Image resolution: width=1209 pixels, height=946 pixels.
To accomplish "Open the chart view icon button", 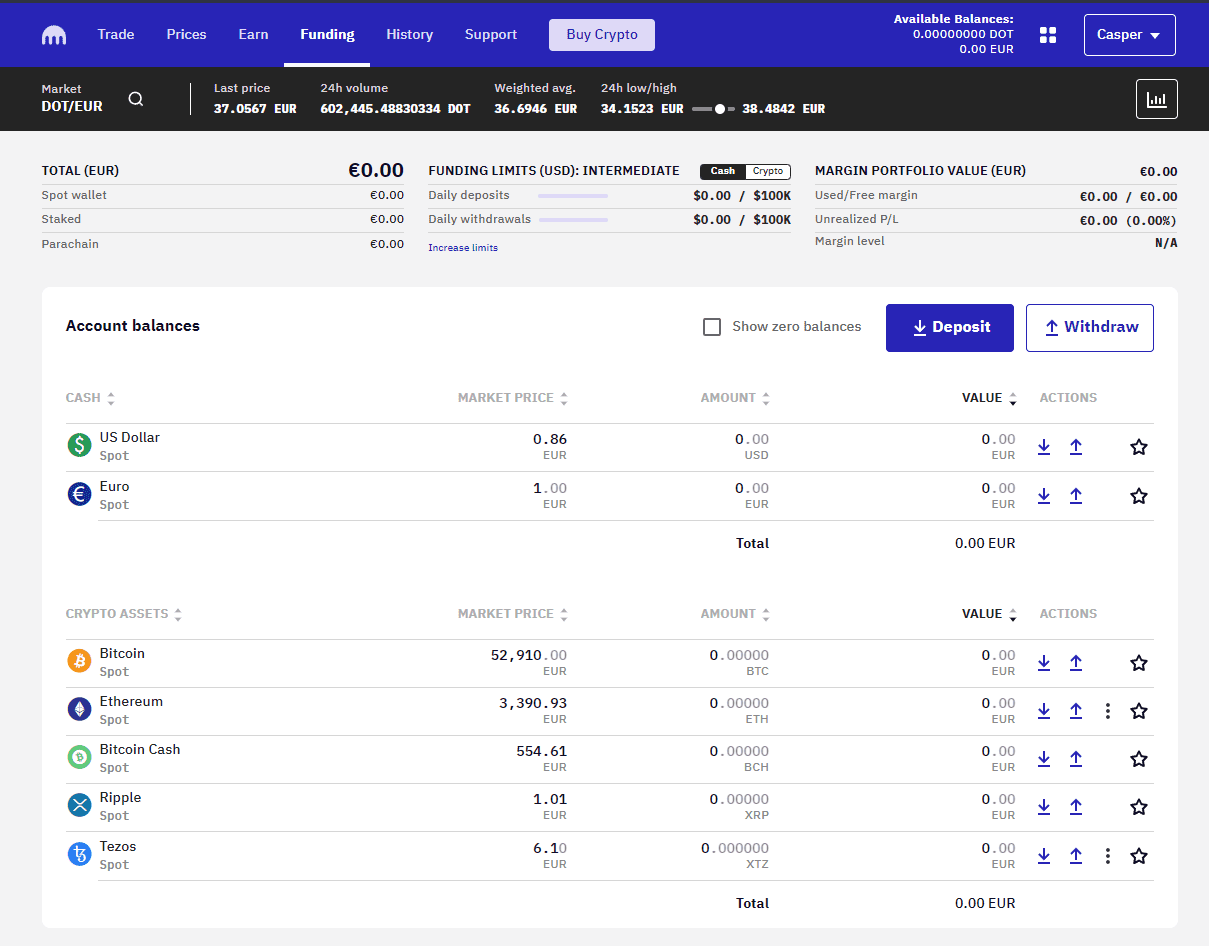I will (1157, 99).
